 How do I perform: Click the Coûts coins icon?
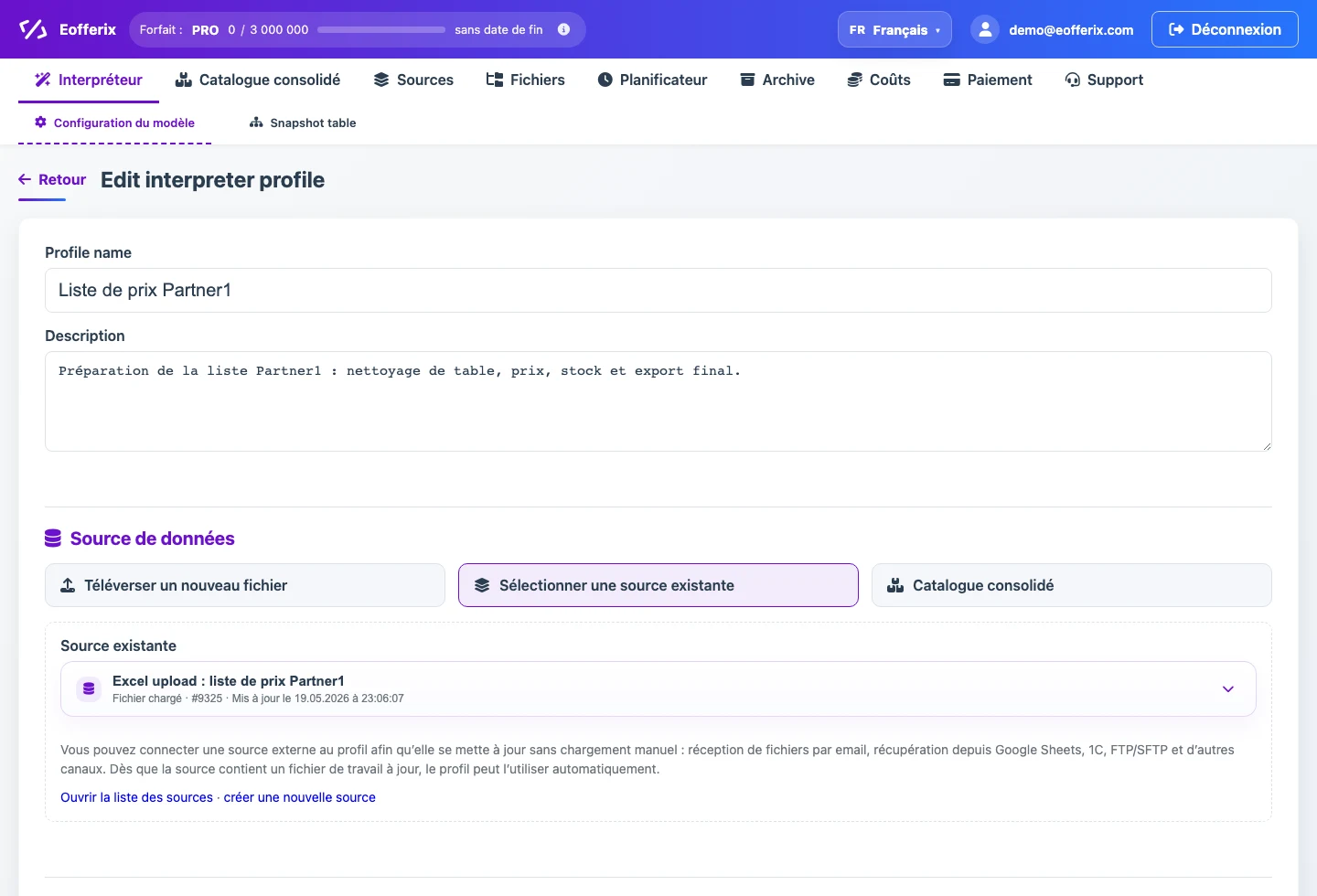(x=854, y=80)
